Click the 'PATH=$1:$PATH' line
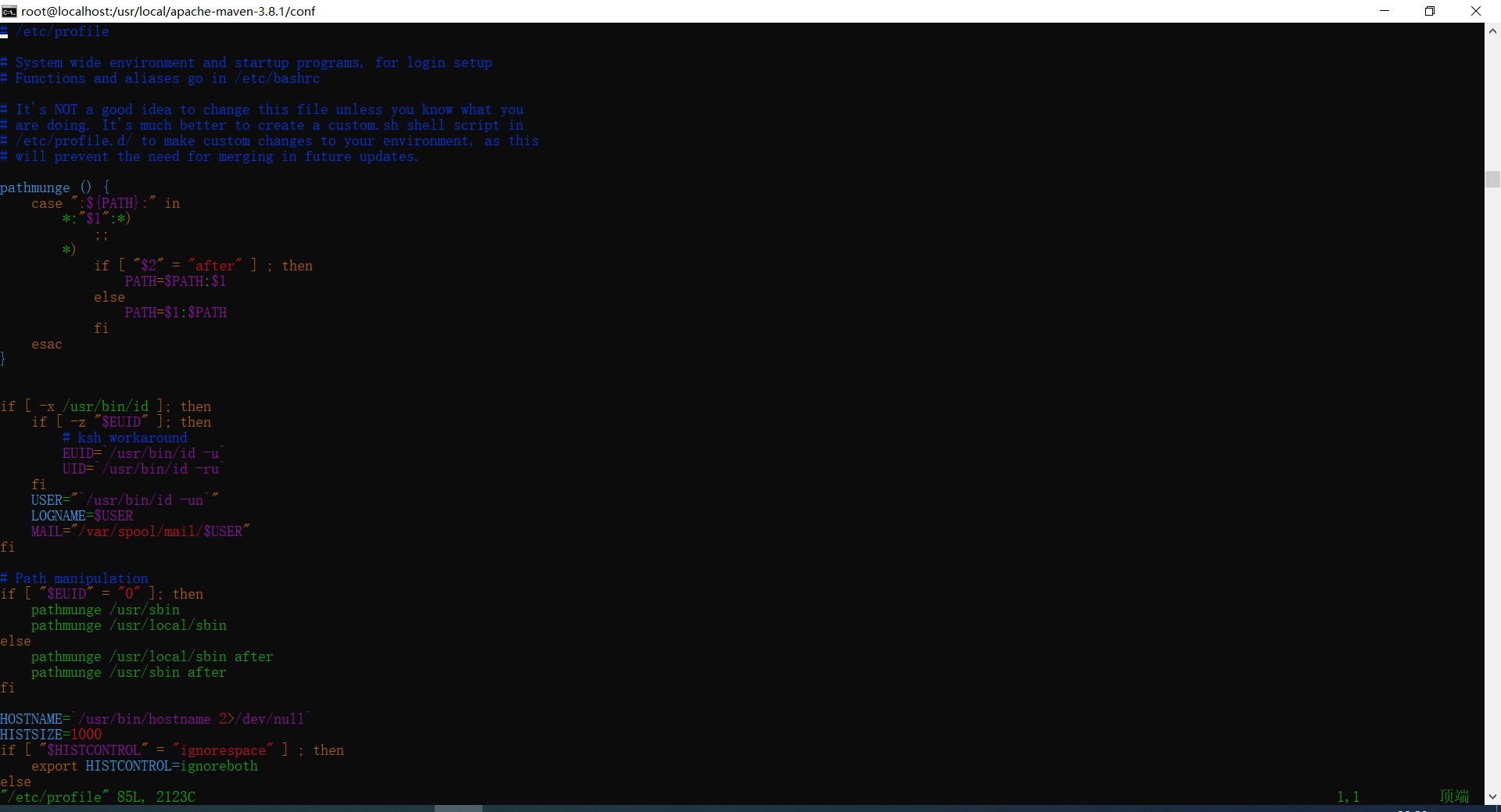The width and height of the screenshot is (1501, 812). tap(176, 313)
